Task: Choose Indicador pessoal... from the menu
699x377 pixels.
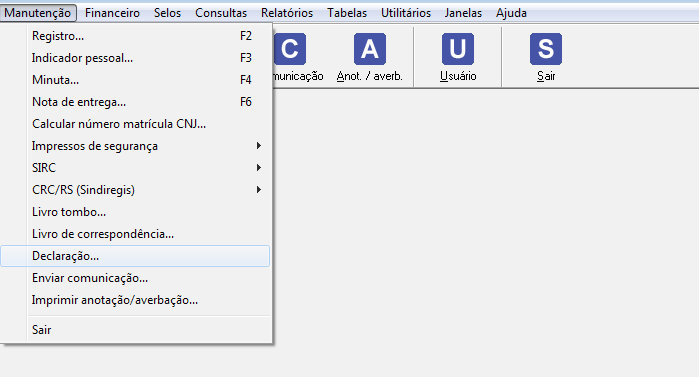Action: [x=136, y=58]
